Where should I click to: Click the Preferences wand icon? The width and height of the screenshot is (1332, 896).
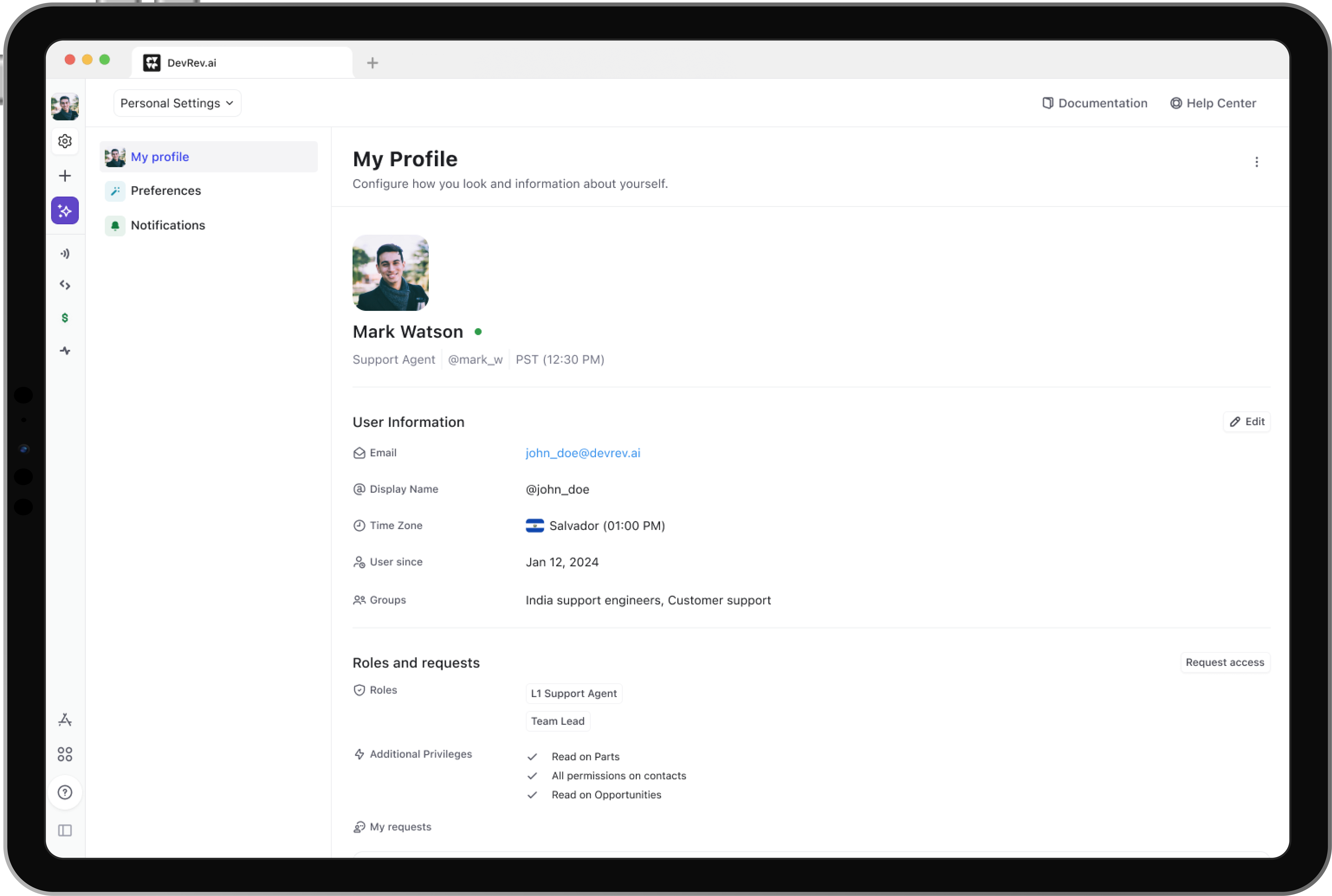click(115, 191)
